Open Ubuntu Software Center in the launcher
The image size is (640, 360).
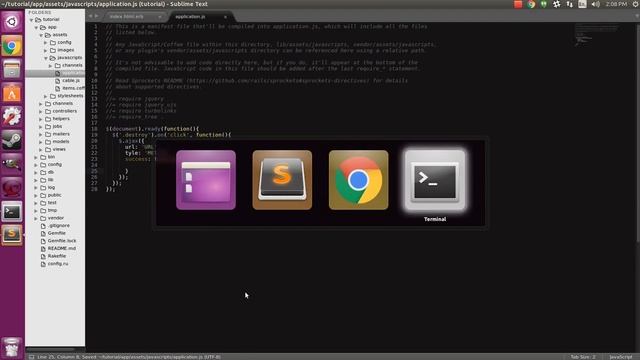tap(12, 93)
